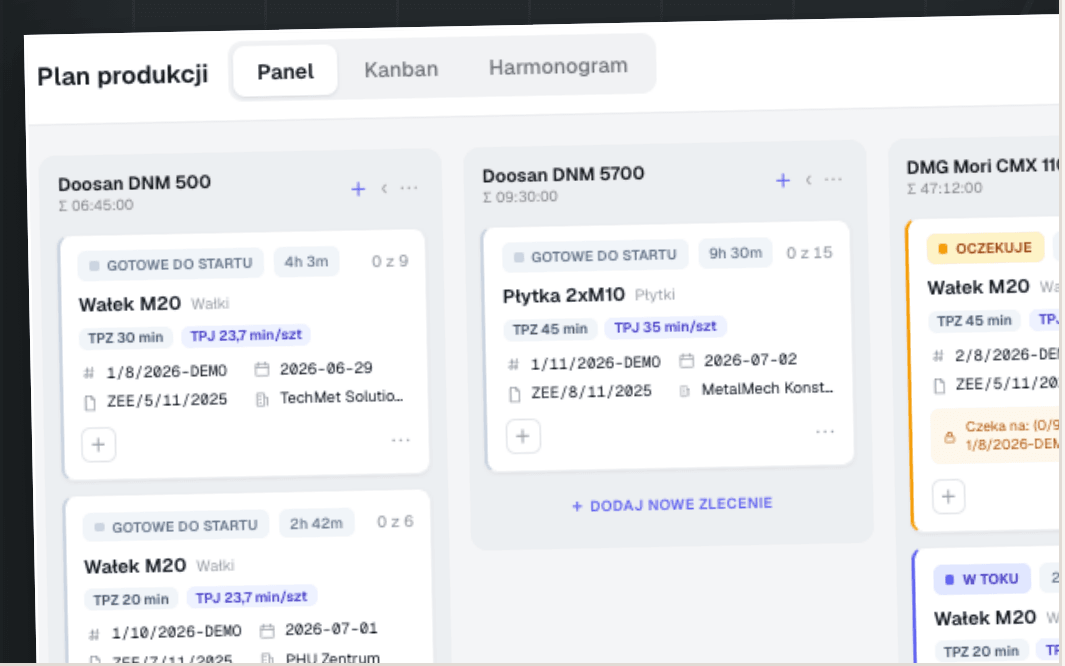
Task: Click TPZ 20 min tag on 1/10/2026-DEMO card
Action: click(131, 599)
